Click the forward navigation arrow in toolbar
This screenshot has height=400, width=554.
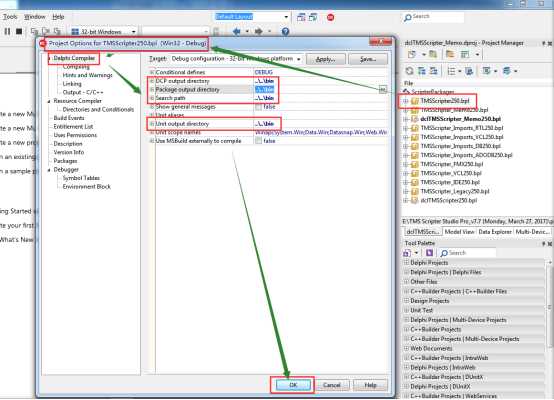click(x=259, y=31)
